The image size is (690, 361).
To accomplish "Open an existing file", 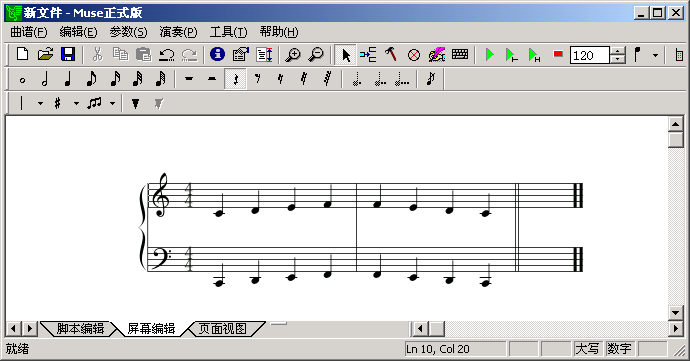I will tap(45, 55).
